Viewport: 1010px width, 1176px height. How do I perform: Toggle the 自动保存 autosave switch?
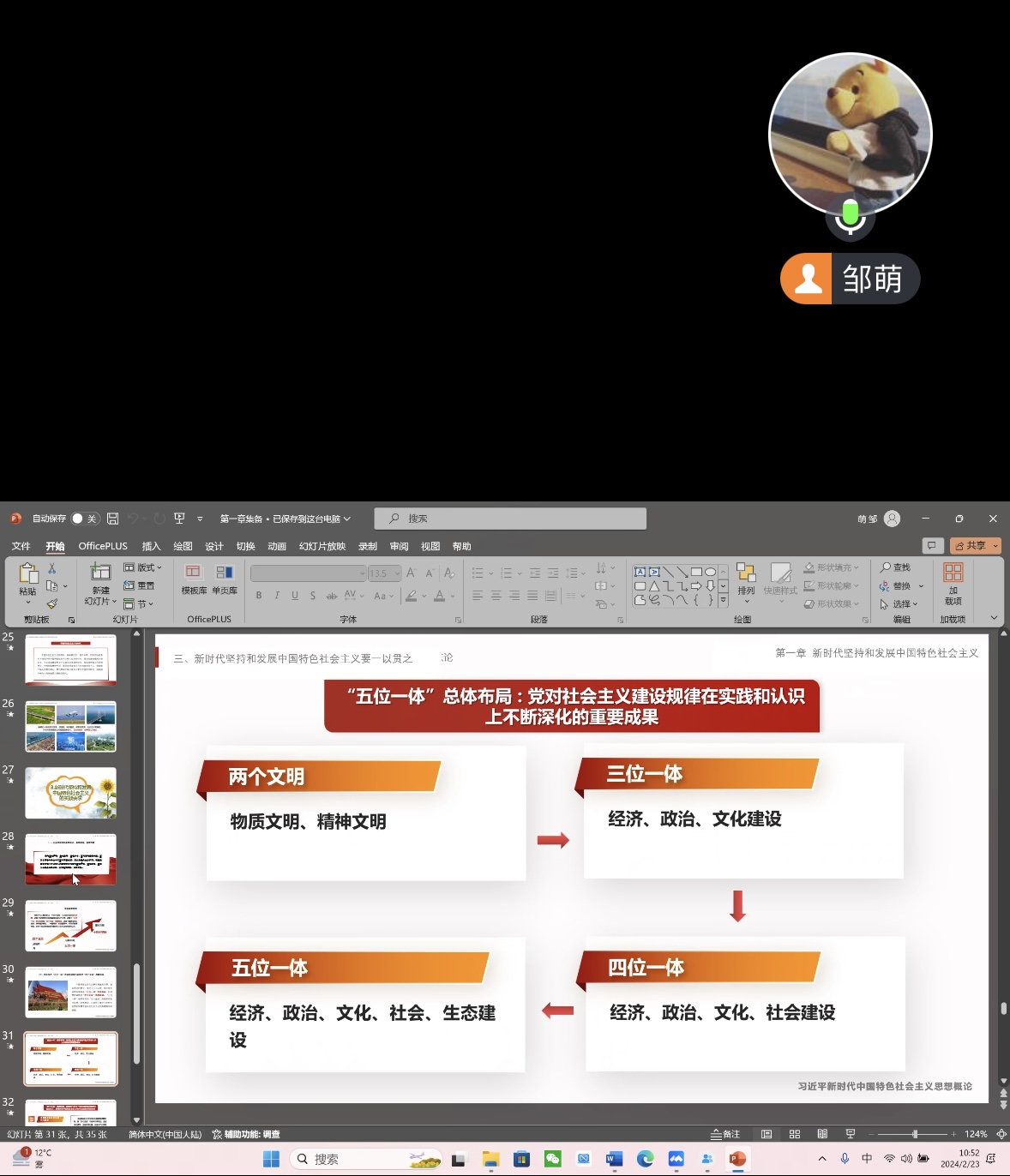[x=84, y=519]
